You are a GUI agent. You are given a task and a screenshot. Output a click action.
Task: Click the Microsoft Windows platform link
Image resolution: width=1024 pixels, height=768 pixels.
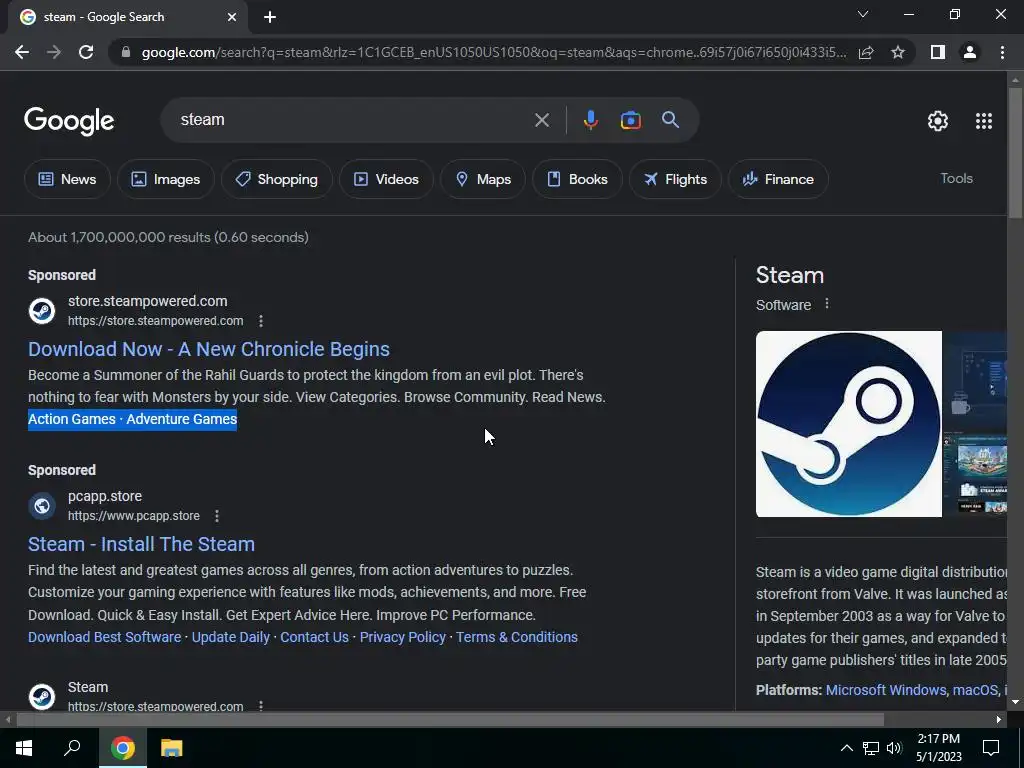click(x=886, y=690)
